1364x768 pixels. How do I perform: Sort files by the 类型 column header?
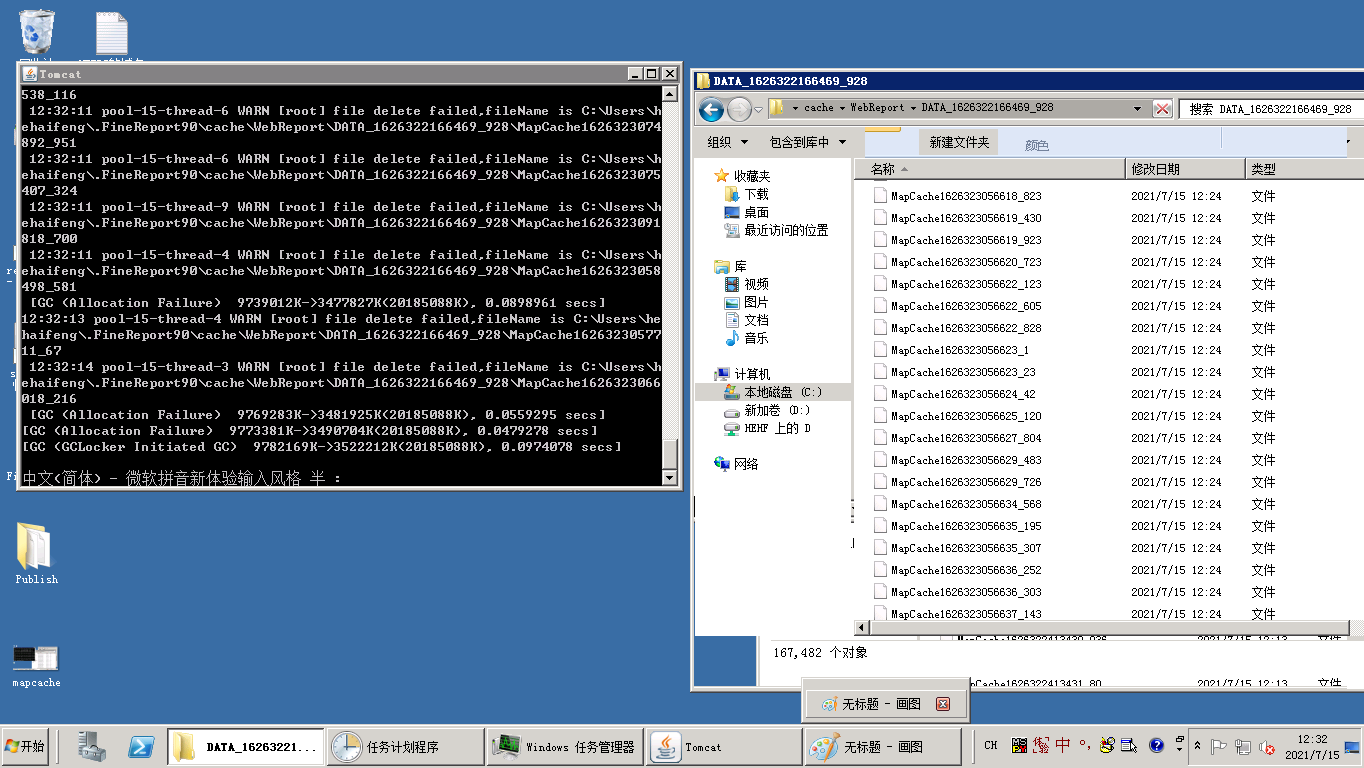tap(1304, 169)
